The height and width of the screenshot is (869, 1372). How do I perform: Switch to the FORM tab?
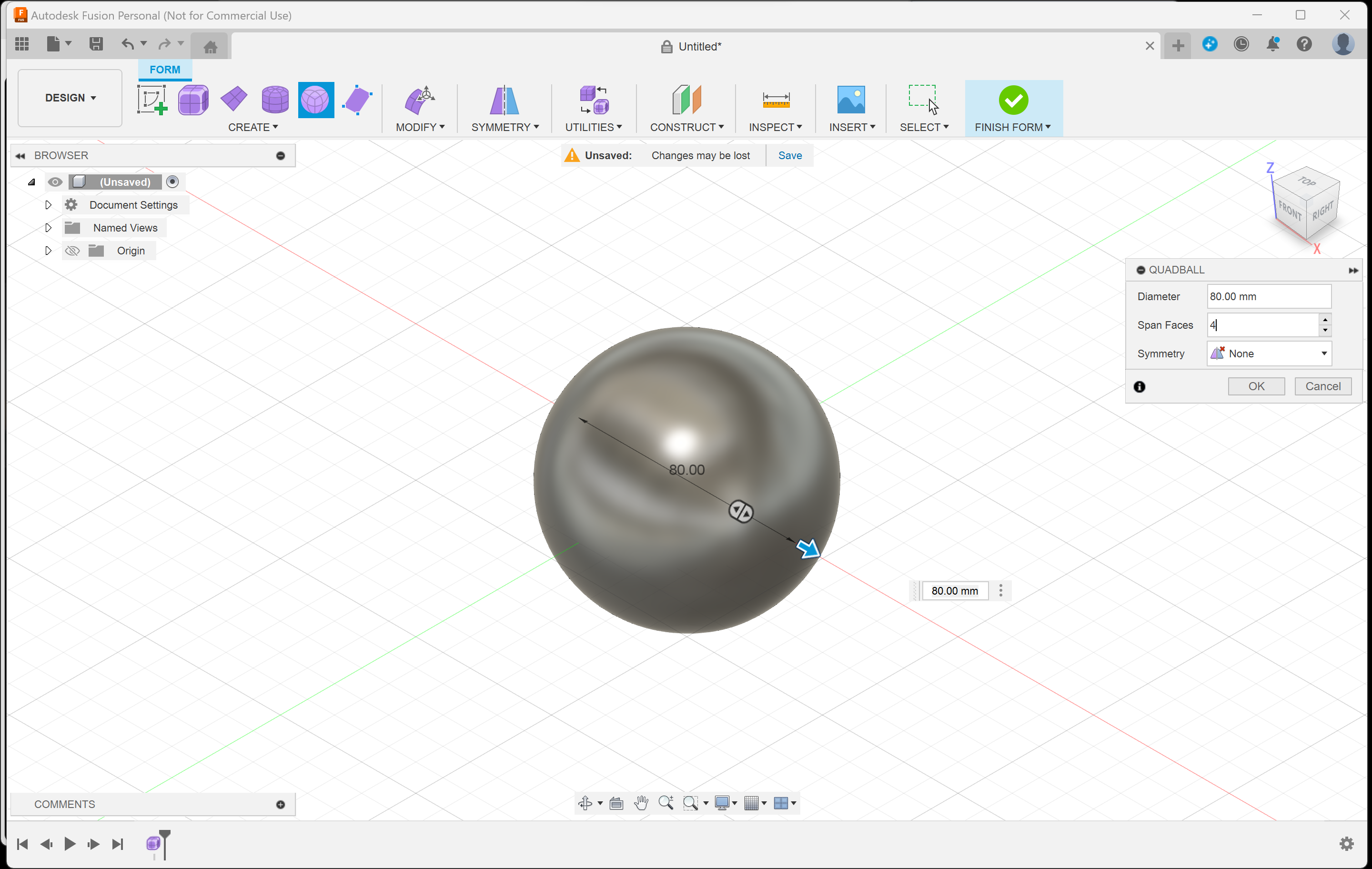point(165,69)
